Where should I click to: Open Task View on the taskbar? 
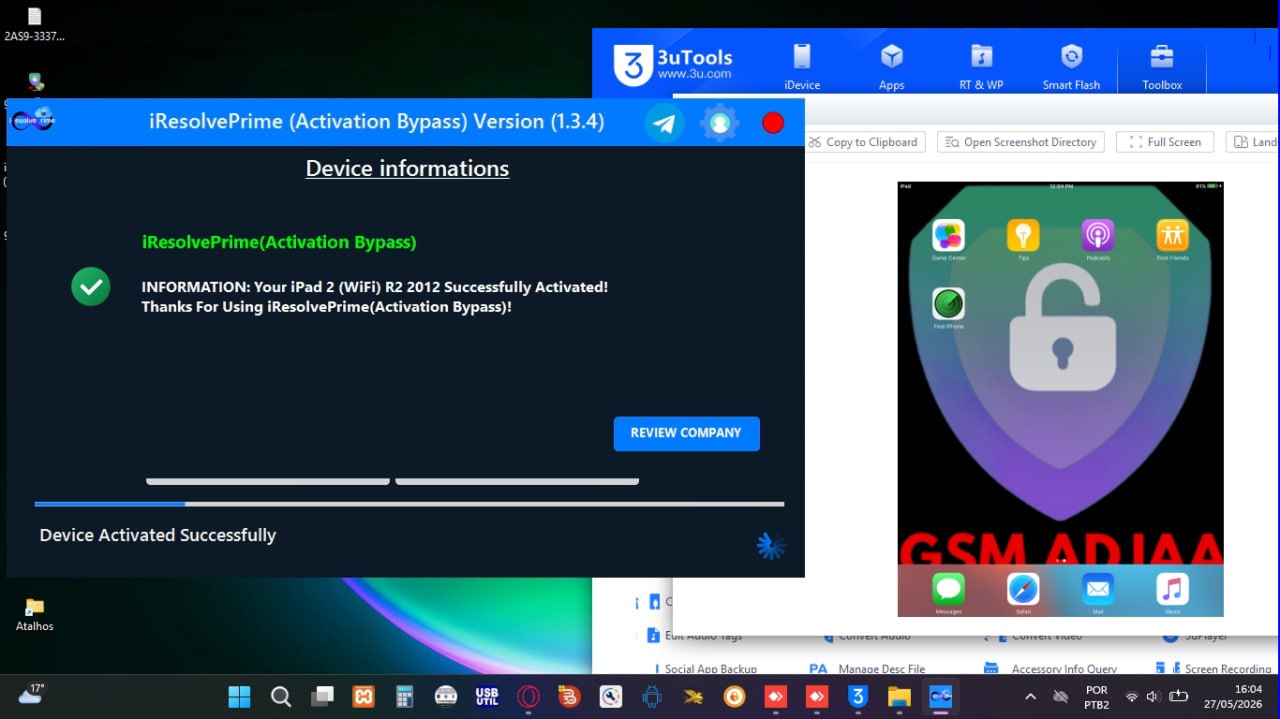coord(322,696)
